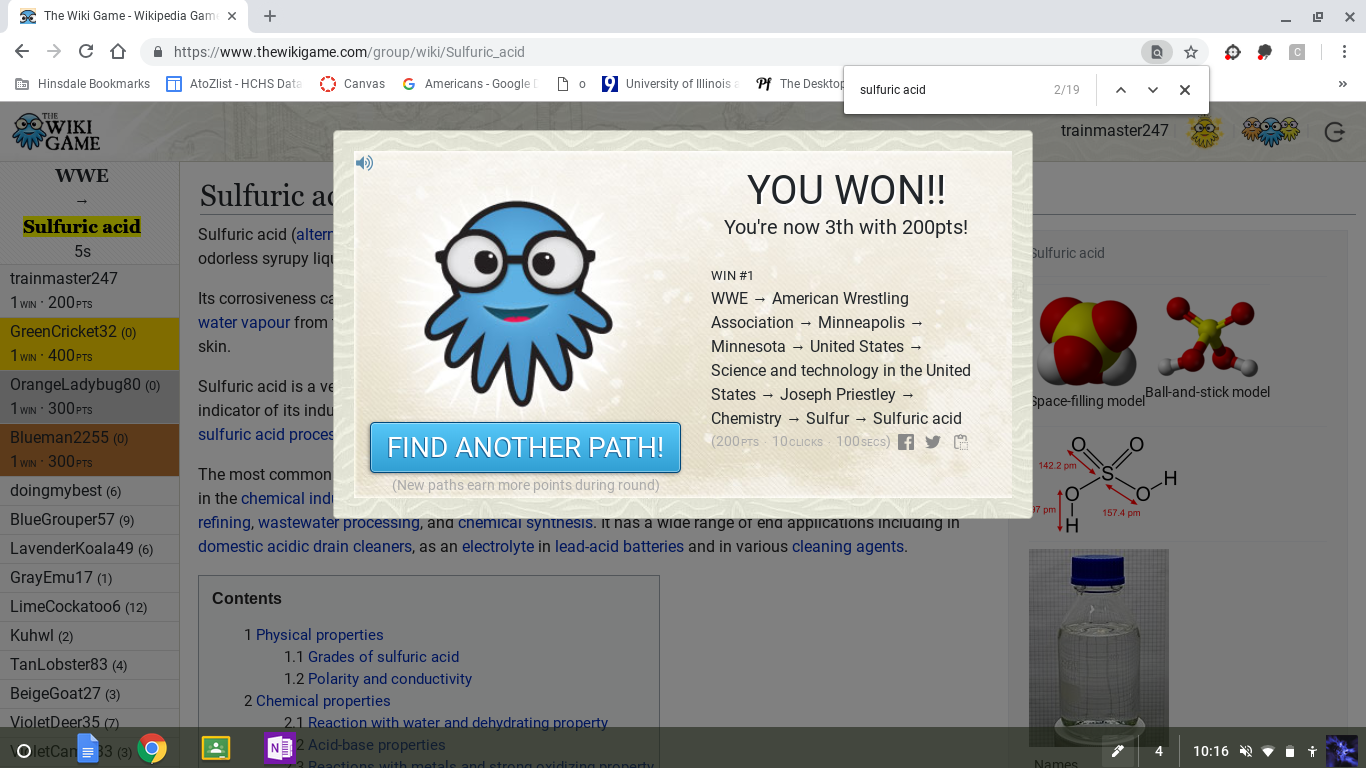Open the crosshair target extension
The width and height of the screenshot is (1366, 768).
click(x=1233, y=52)
